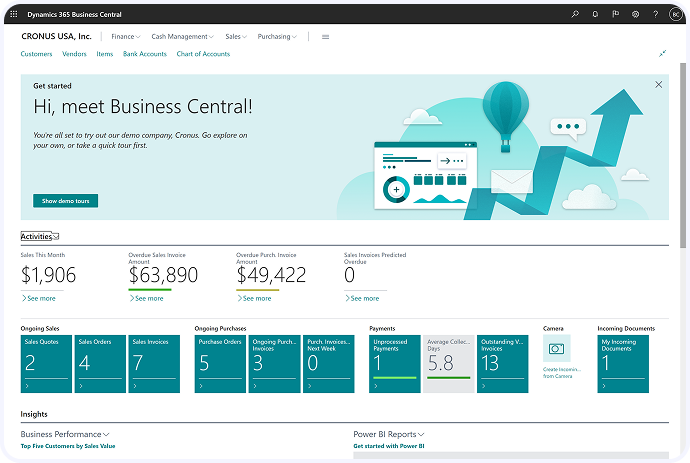Expand the Finance menu dropdown

point(125,37)
